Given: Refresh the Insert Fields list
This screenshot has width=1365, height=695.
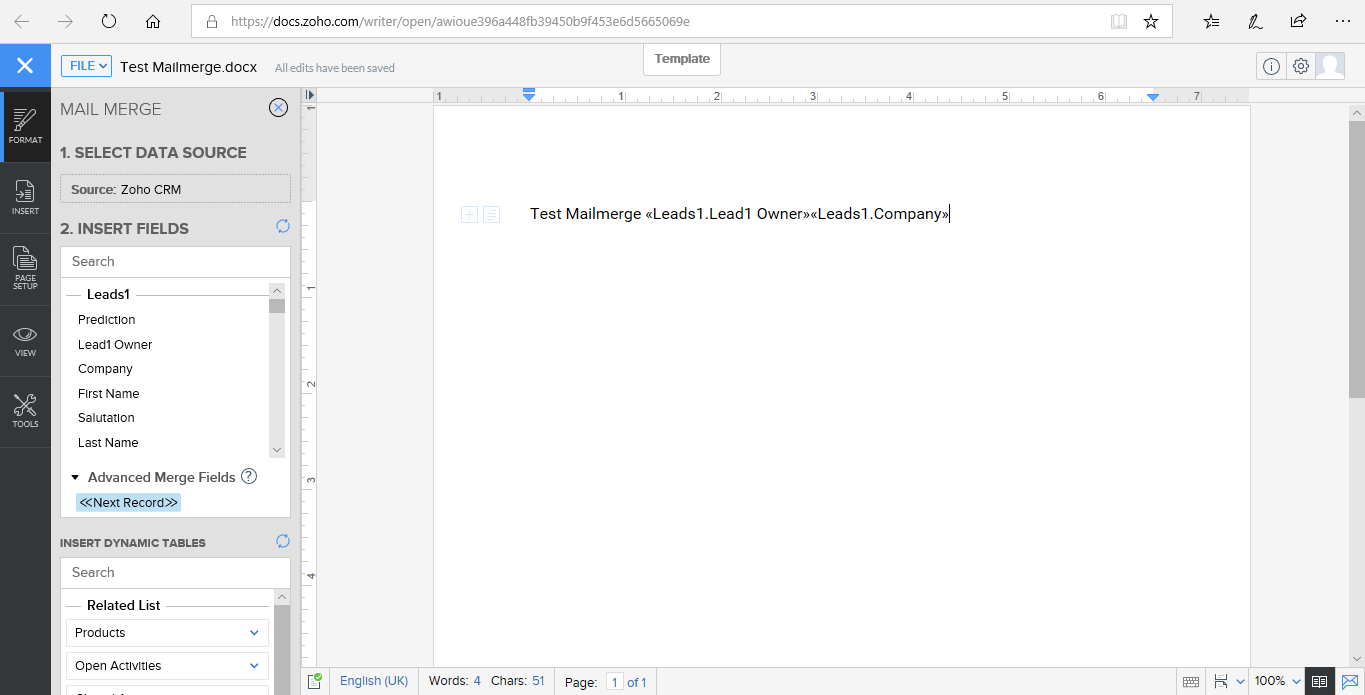Looking at the screenshot, I should tap(283, 227).
